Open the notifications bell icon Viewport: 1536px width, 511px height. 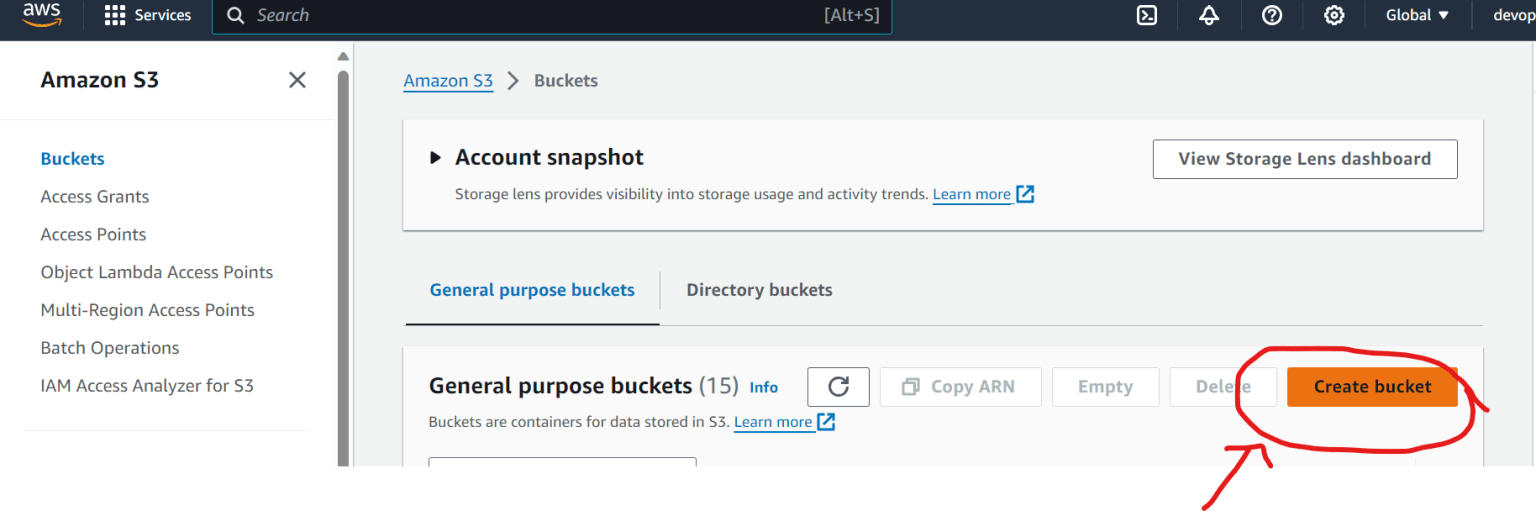pos(1209,15)
